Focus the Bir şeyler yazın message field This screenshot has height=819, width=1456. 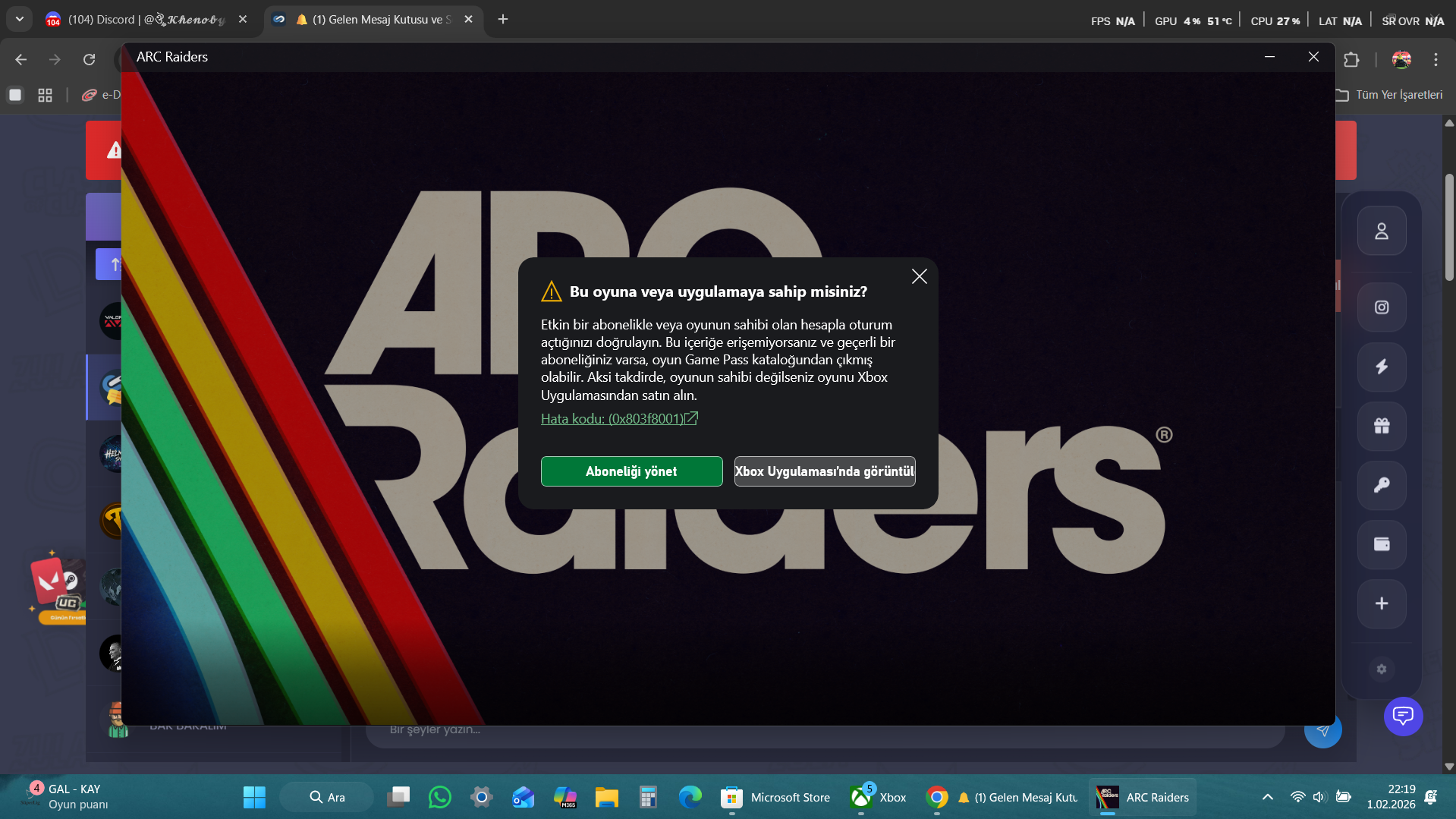pyautogui.click(x=825, y=731)
